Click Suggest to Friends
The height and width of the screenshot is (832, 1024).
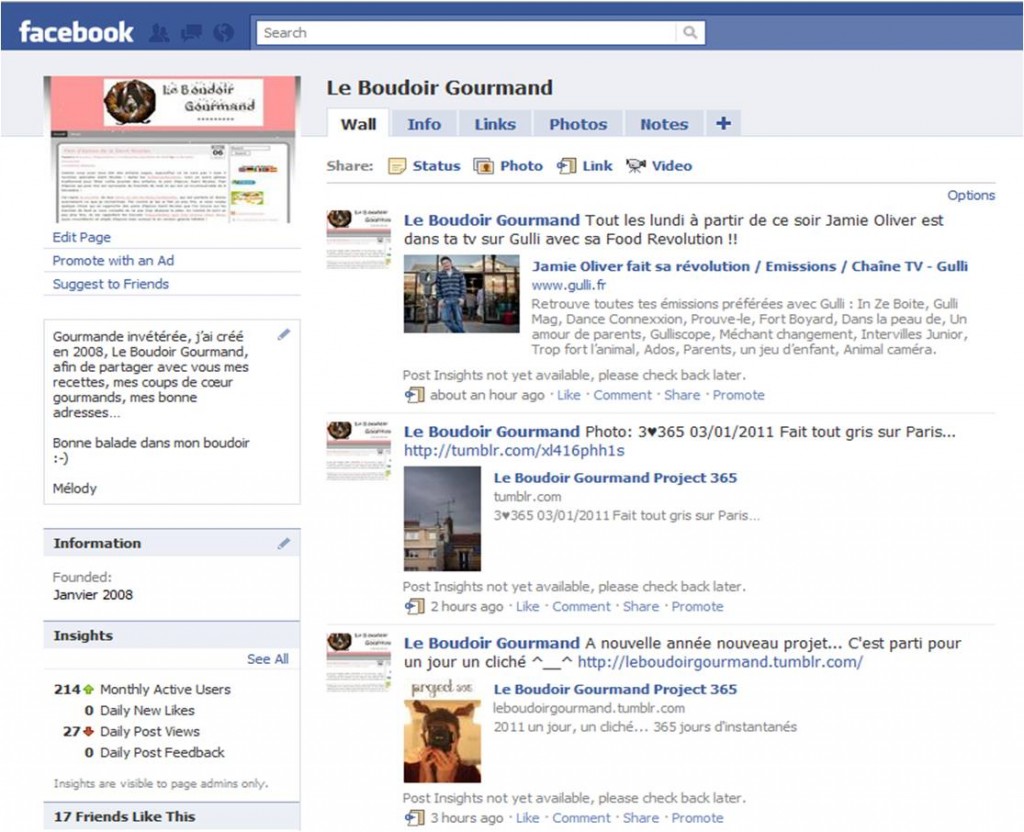(110, 284)
